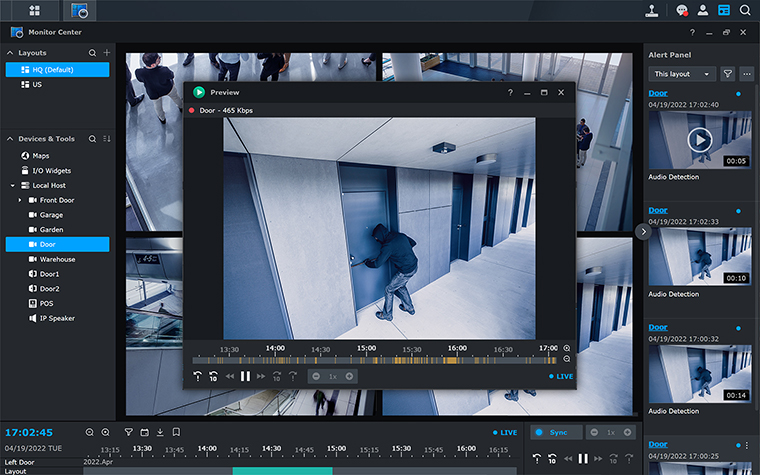The image size is (760, 475).
Task: Open the user account icon in top bar
Action: point(703,11)
